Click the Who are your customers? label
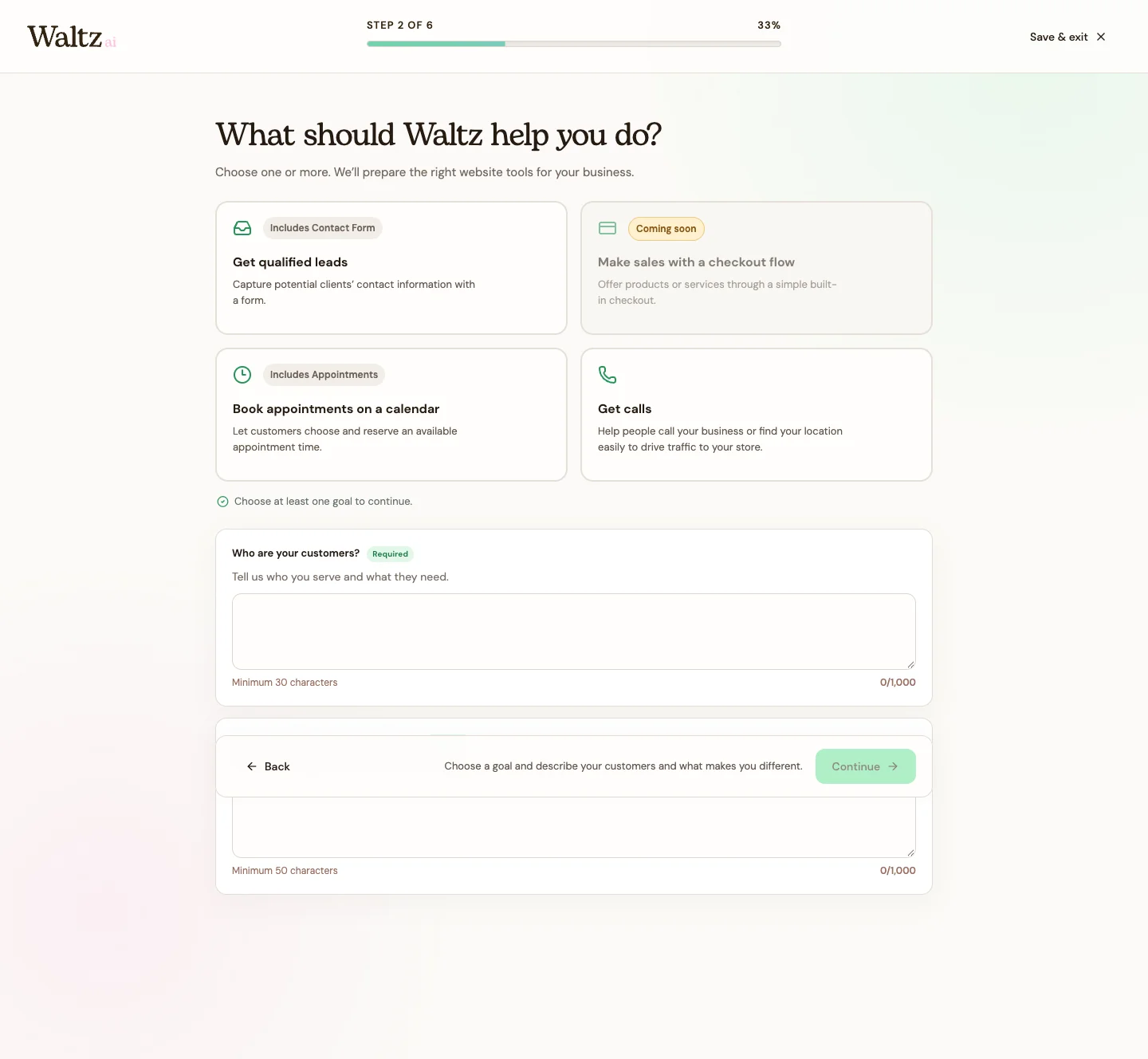This screenshot has width=1148, height=1059. coord(296,553)
